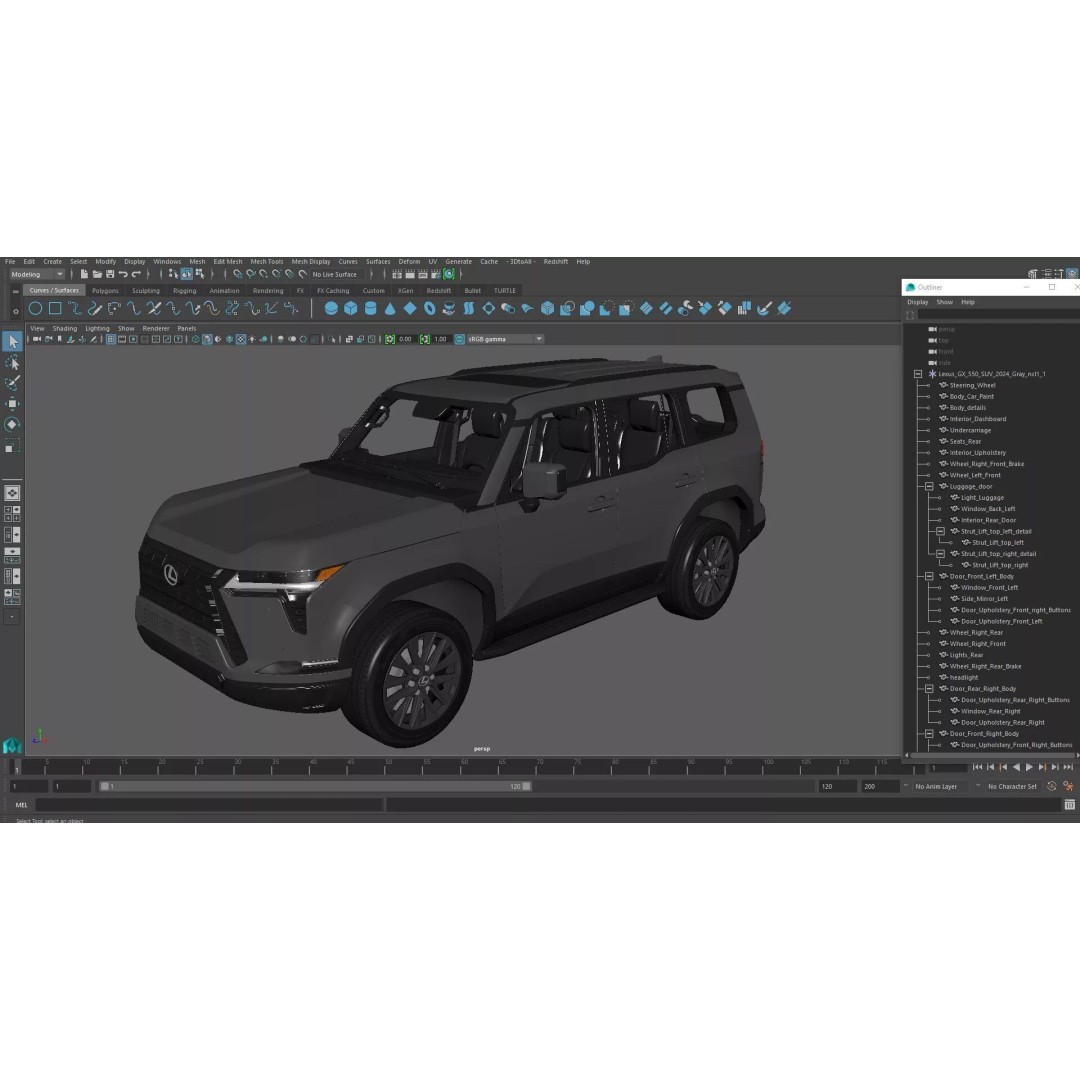Click the MEL command line input field

[x=209, y=804]
